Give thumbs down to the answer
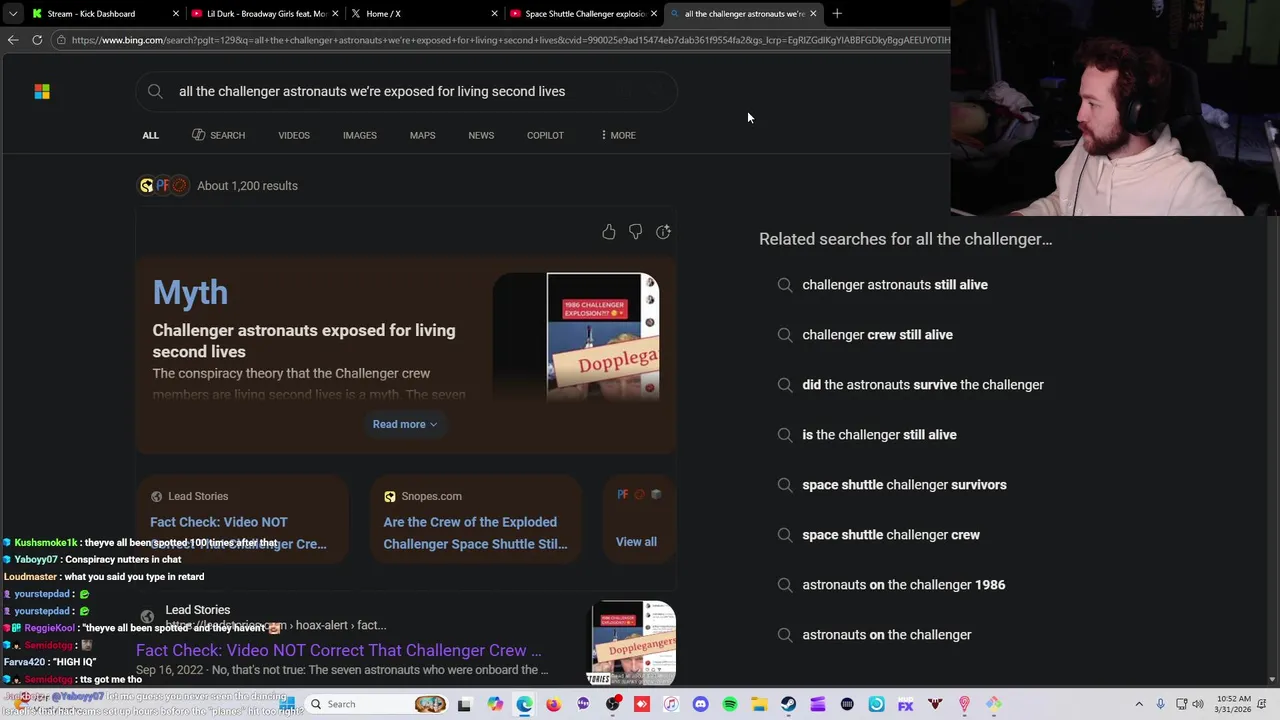This screenshot has width=1280, height=720. click(636, 232)
